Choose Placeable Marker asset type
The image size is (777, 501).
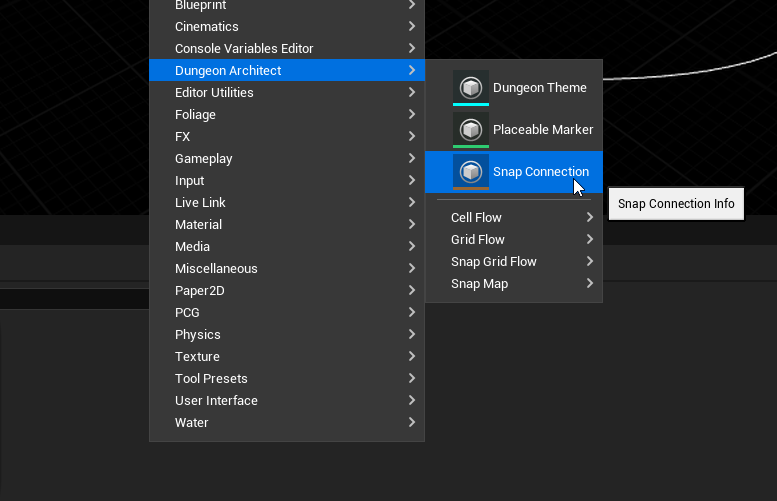pyautogui.click(x=514, y=130)
